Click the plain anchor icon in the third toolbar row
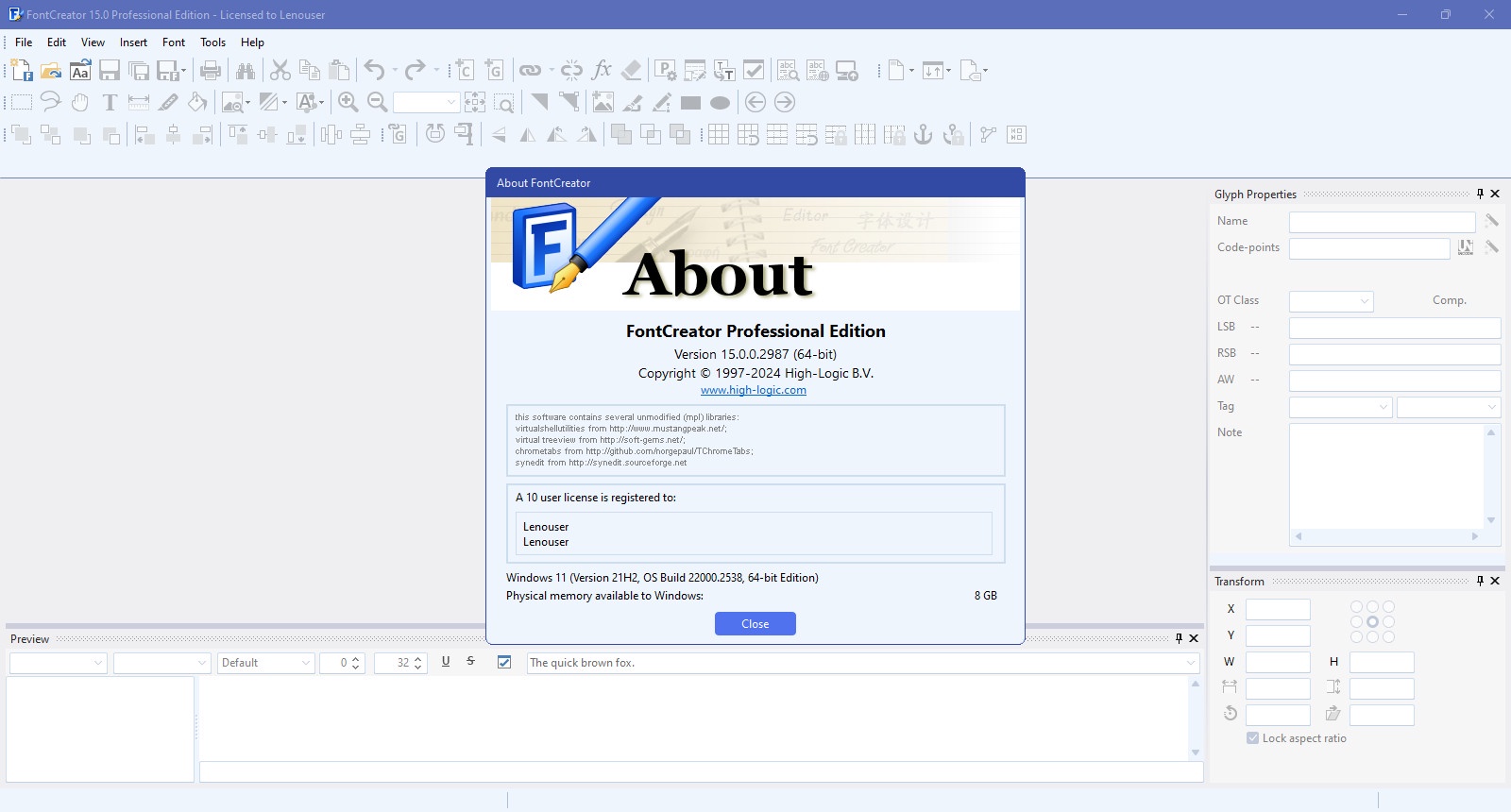 tap(924, 134)
